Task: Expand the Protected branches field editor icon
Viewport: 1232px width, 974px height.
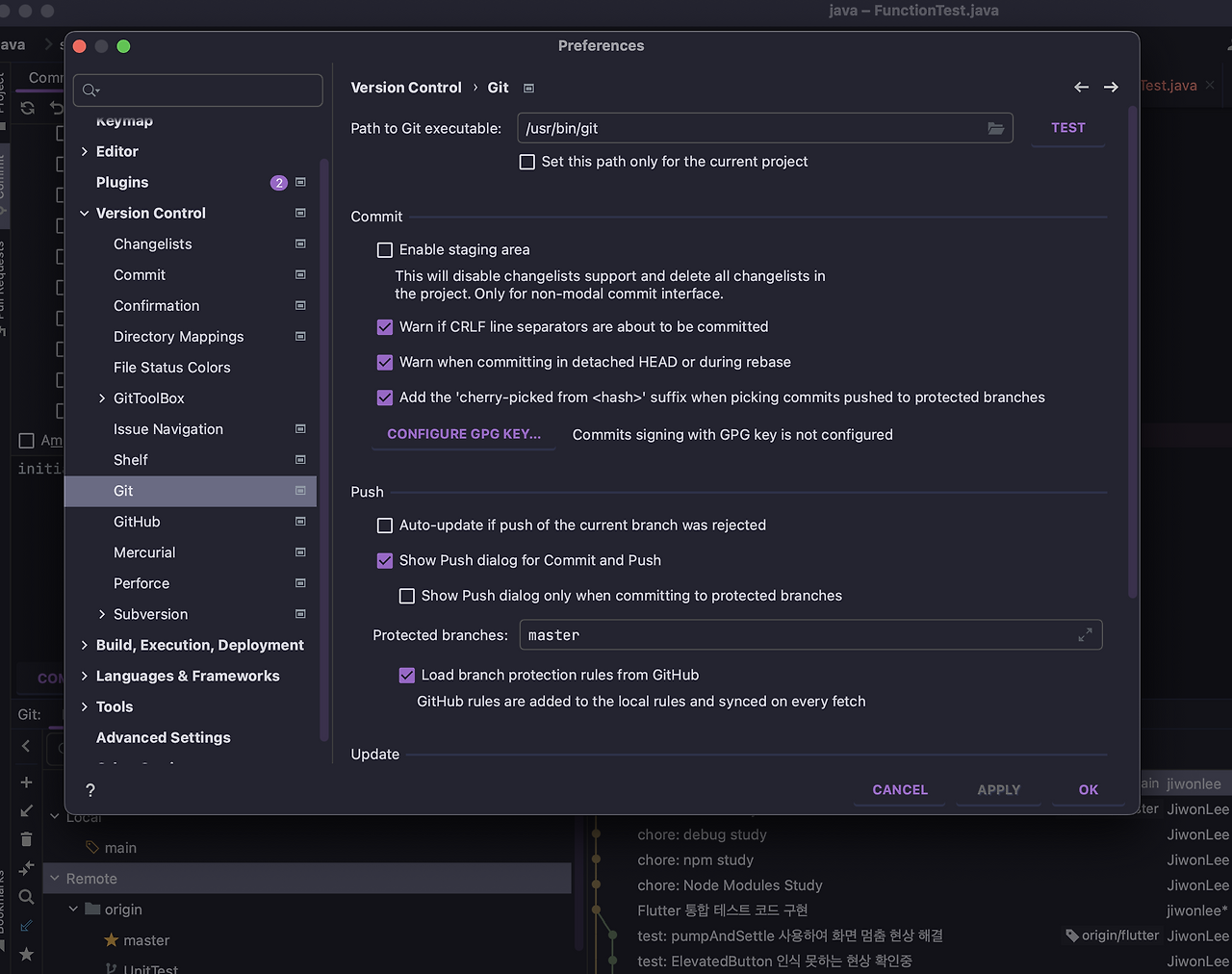Action: pos(1085,635)
